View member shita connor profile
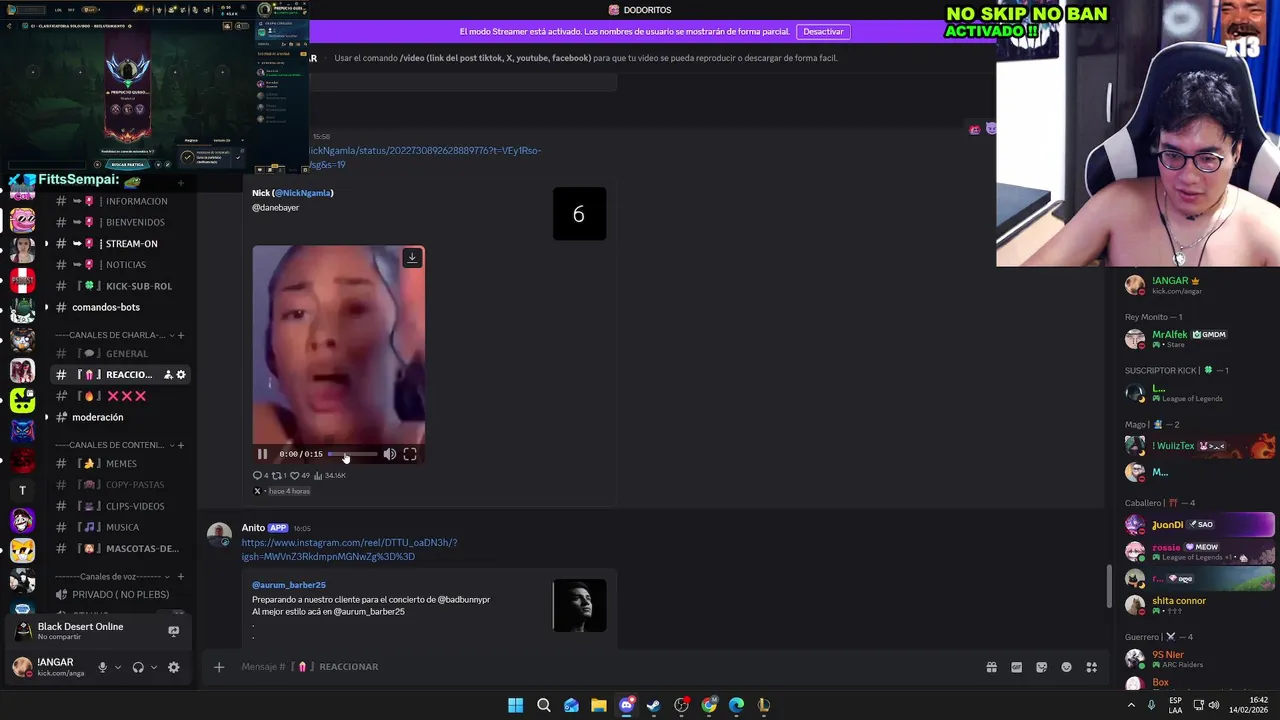 [x=1198, y=605]
